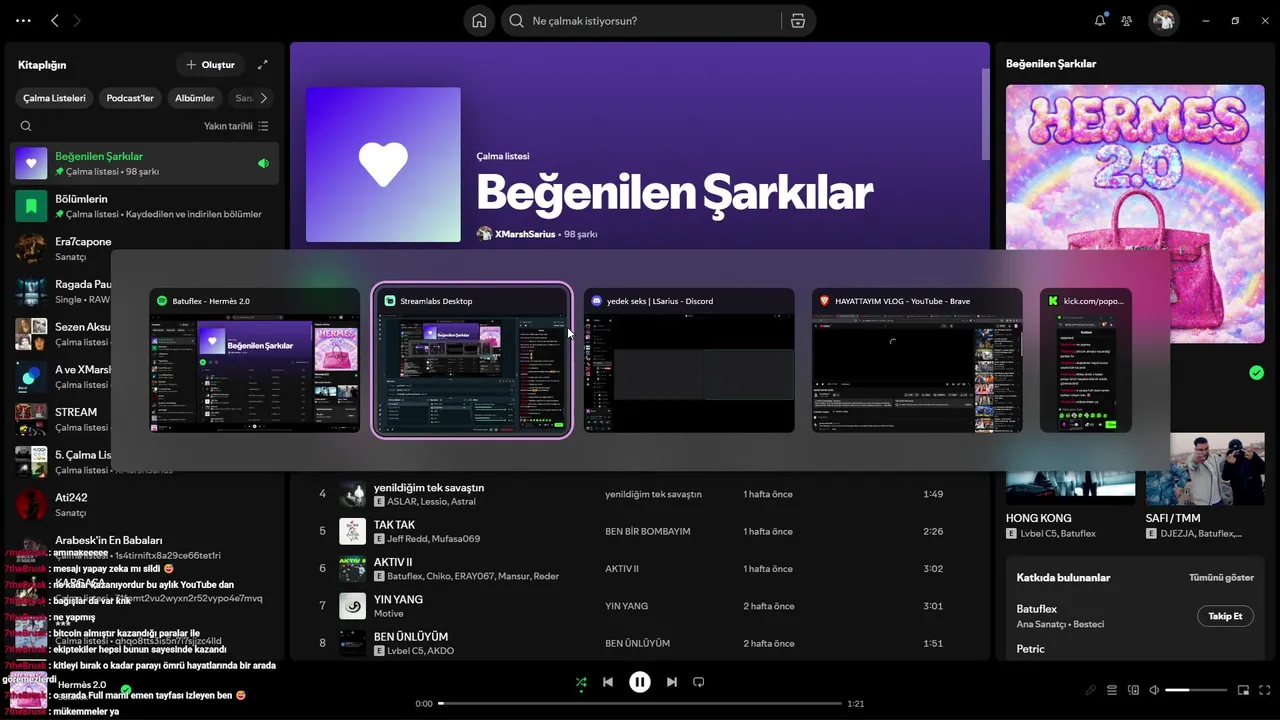Expand the library to full view
Screen dimensions: 1280x720
click(x=263, y=65)
